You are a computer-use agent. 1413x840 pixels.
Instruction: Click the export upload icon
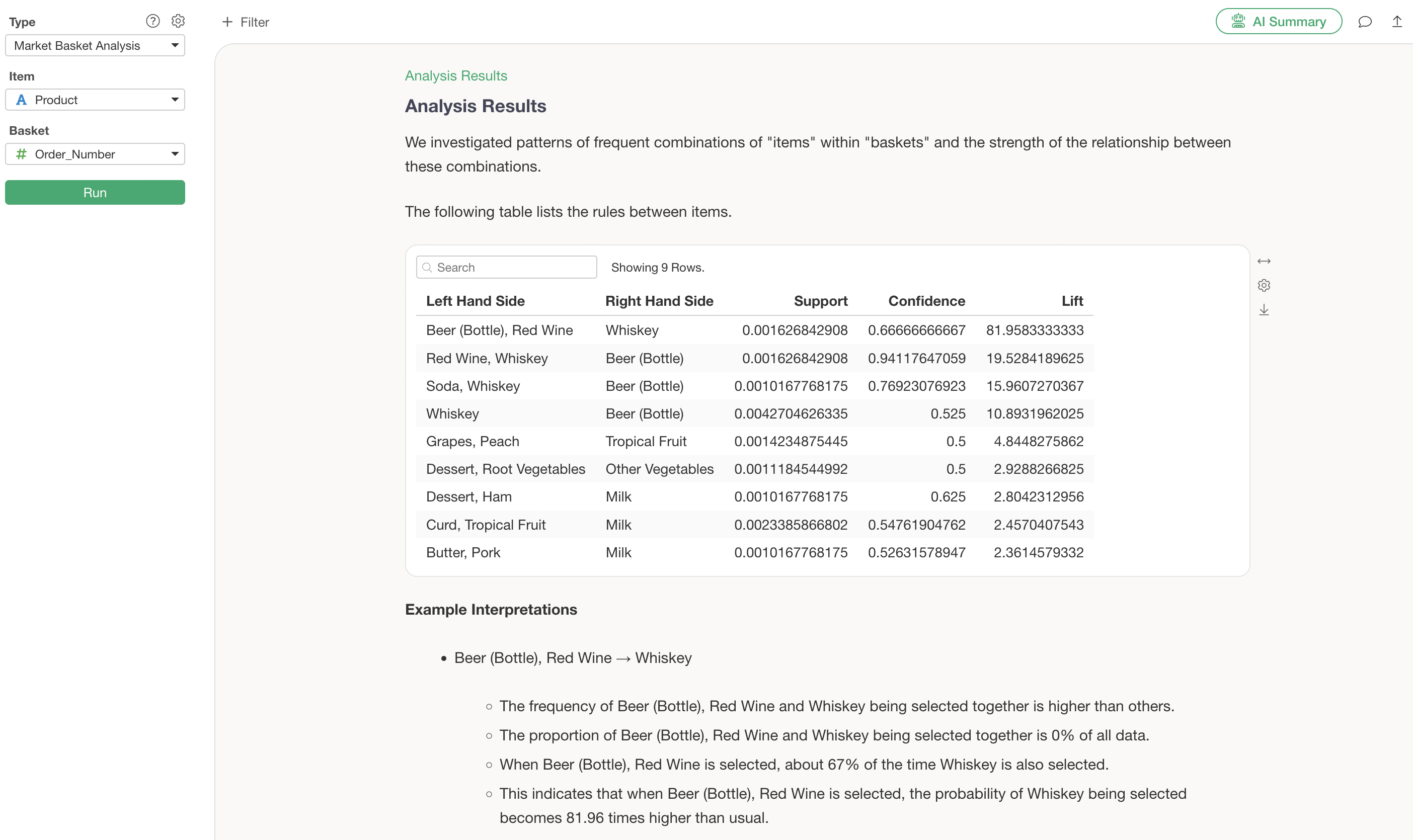(1396, 22)
